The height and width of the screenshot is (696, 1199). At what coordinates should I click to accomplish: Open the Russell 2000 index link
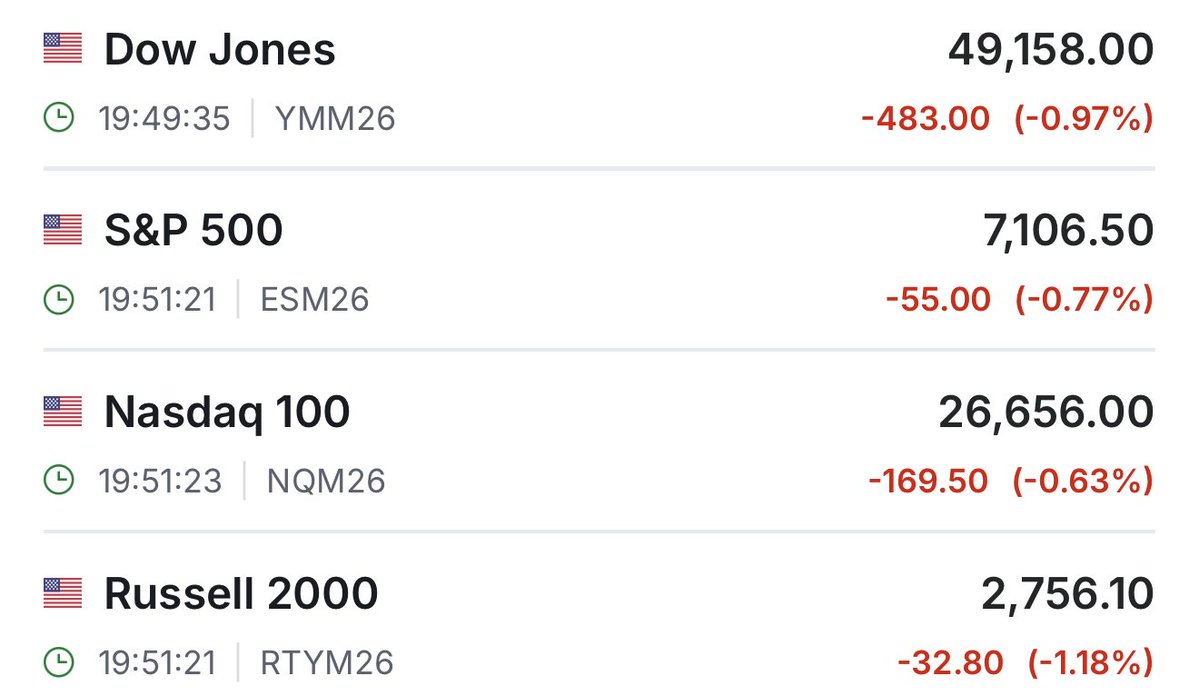pyautogui.click(x=241, y=594)
